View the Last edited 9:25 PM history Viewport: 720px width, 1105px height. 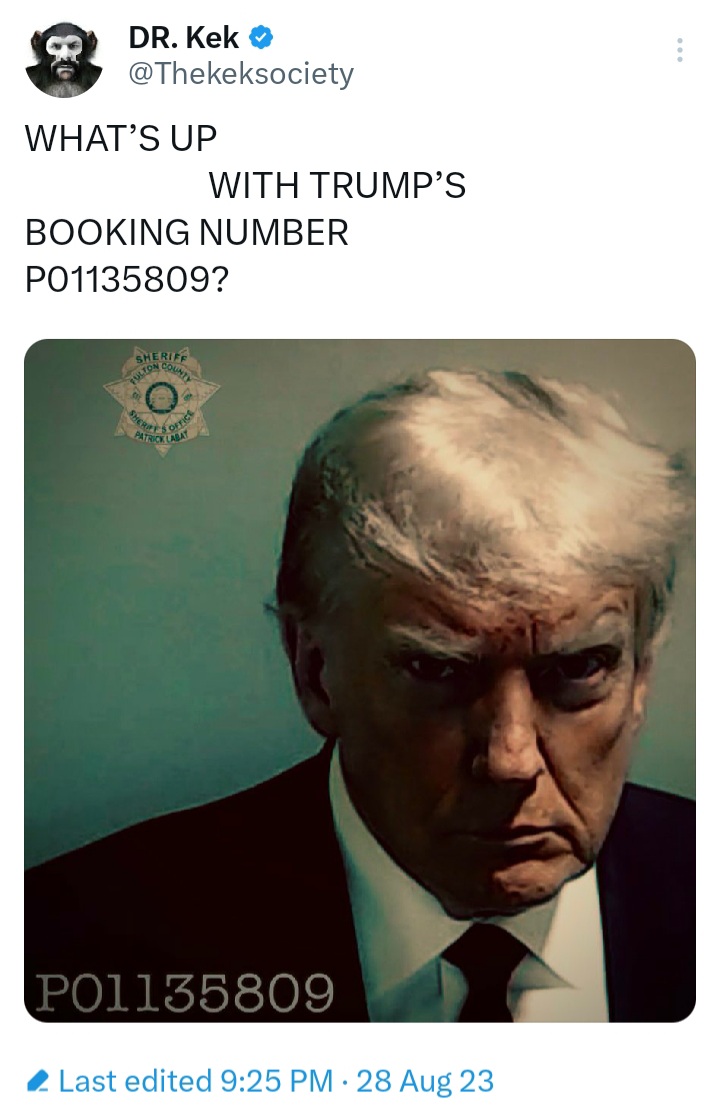pos(195,1080)
